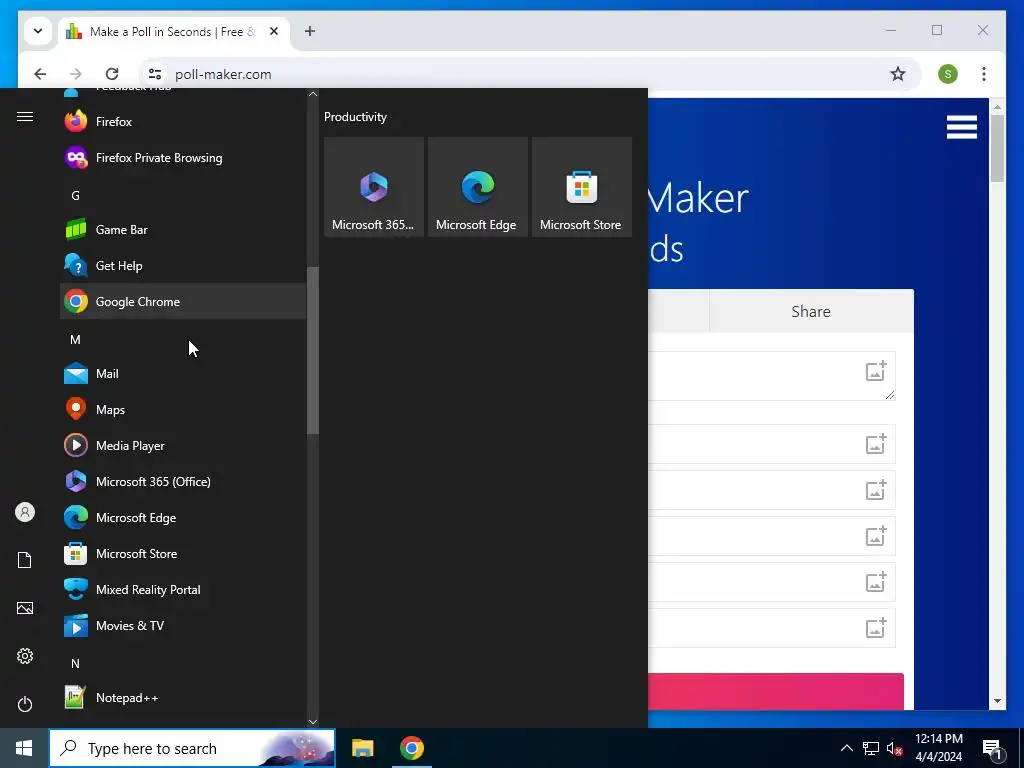This screenshot has width=1024, height=768.
Task: Open the Mail app
Action: 183,374
